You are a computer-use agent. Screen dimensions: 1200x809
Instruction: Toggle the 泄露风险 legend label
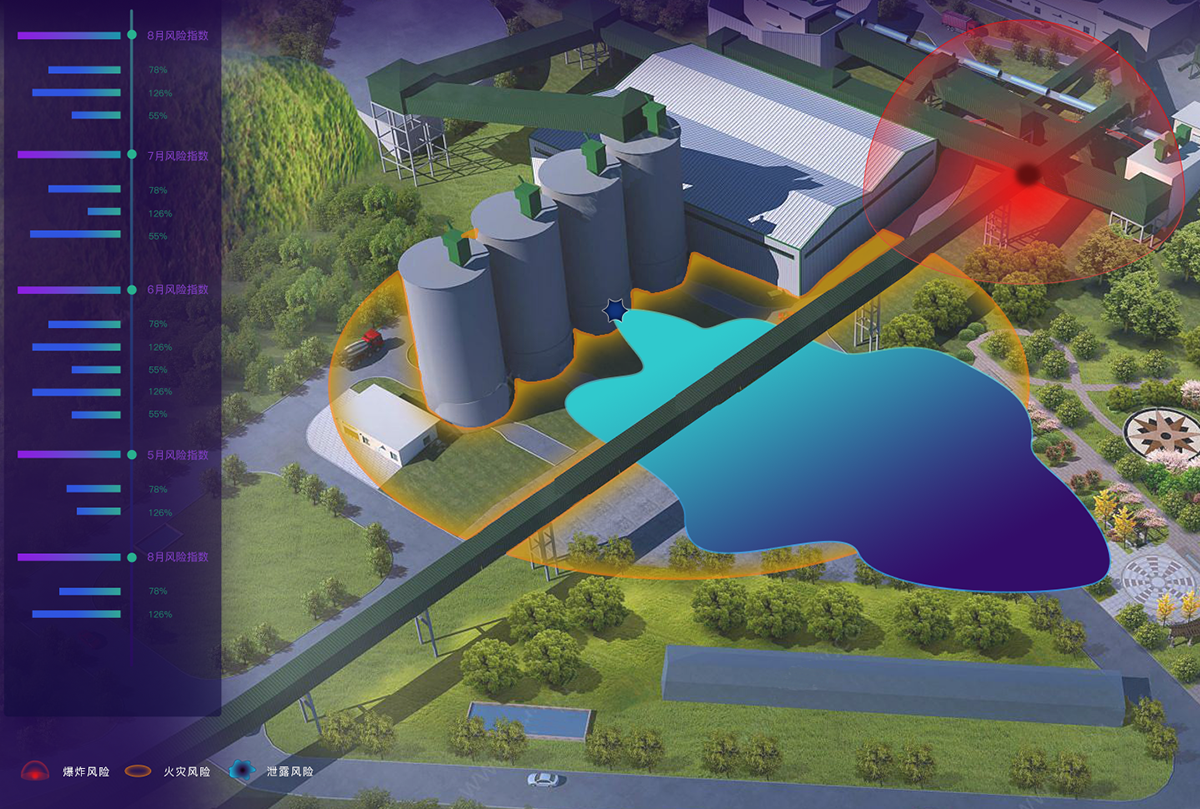pyautogui.click(x=290, y=772)
